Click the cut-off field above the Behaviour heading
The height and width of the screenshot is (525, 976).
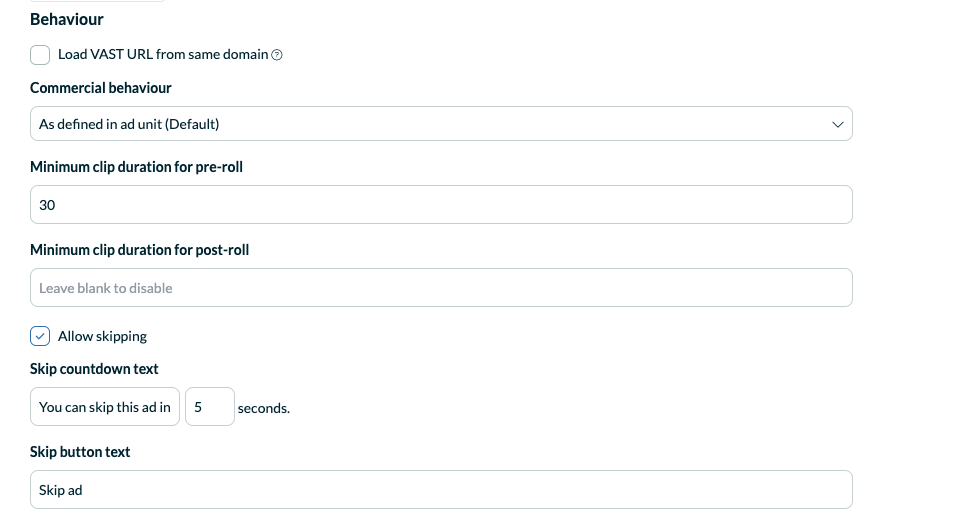pyautogui.click(x=97, y=1)
